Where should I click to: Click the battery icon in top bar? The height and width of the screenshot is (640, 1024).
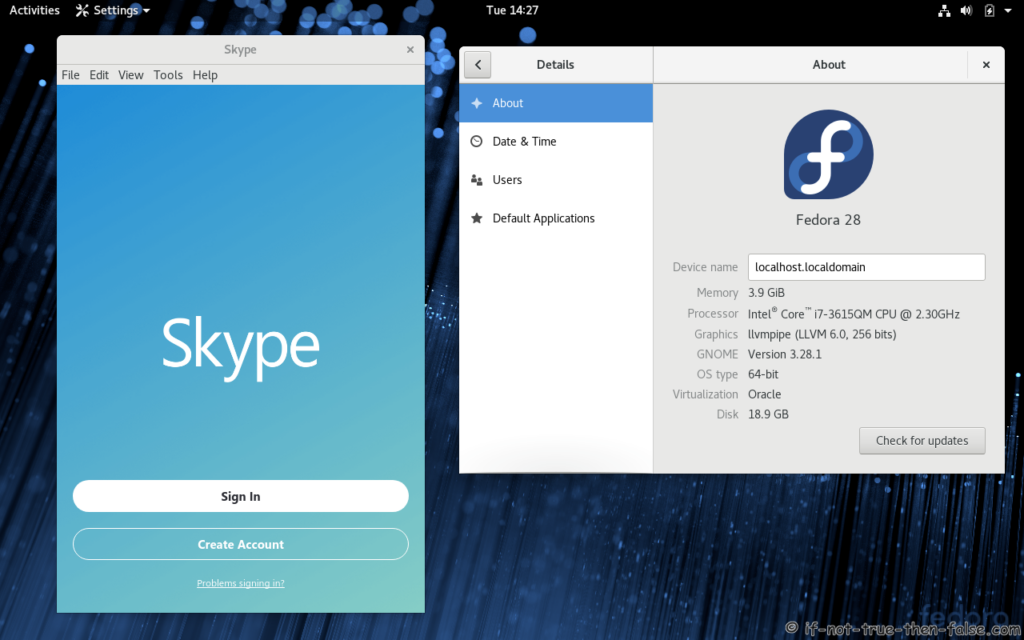coord(989,10)
